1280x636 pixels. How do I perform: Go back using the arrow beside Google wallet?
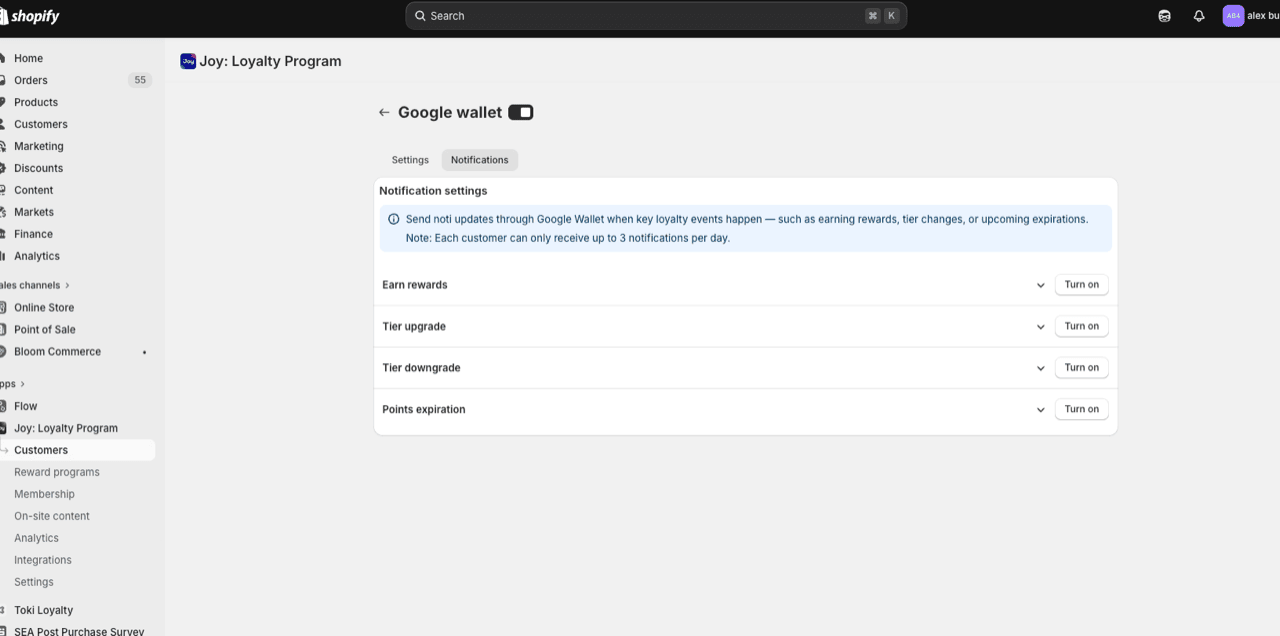coord(384,112)
